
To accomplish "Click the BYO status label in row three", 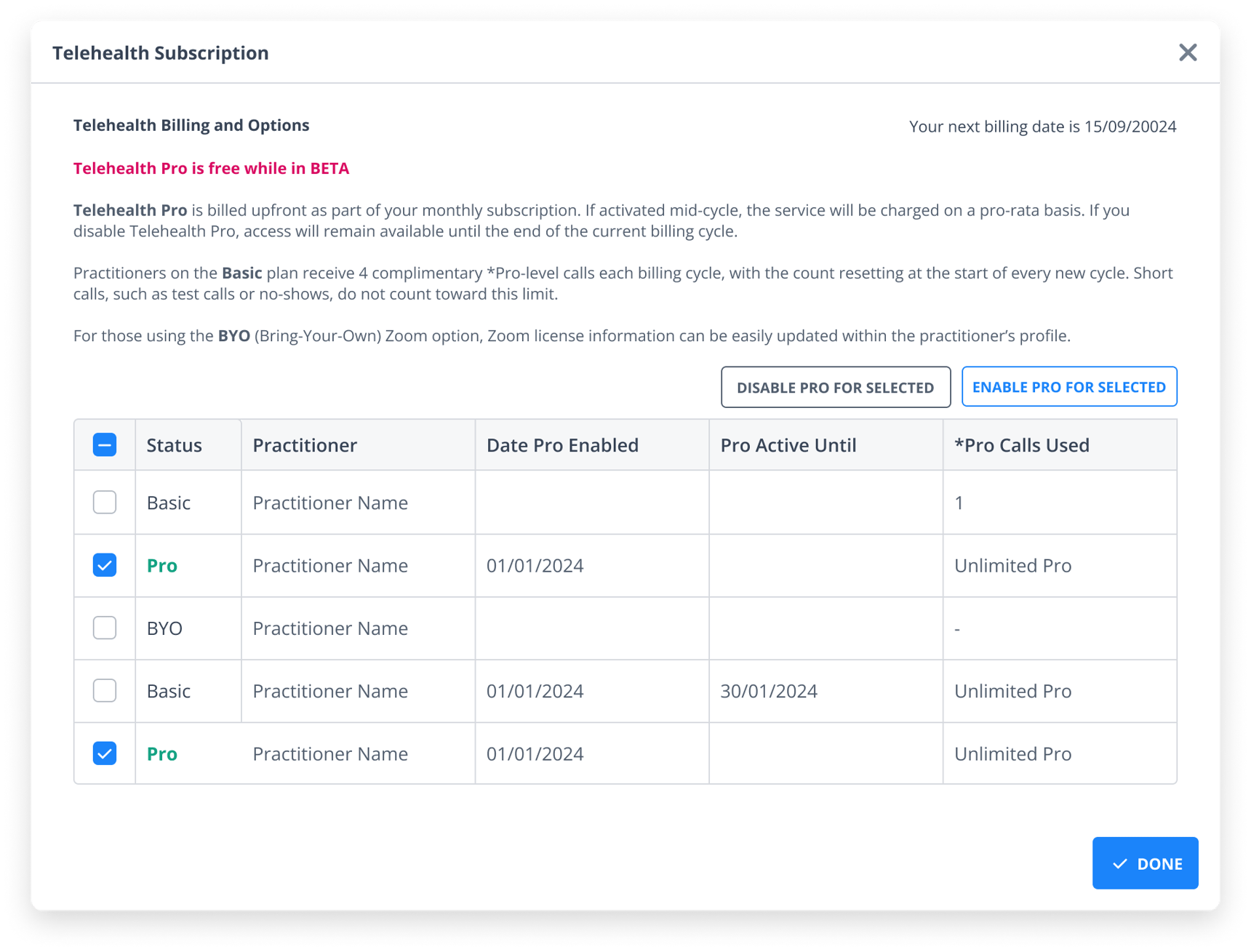I will 165,628.
